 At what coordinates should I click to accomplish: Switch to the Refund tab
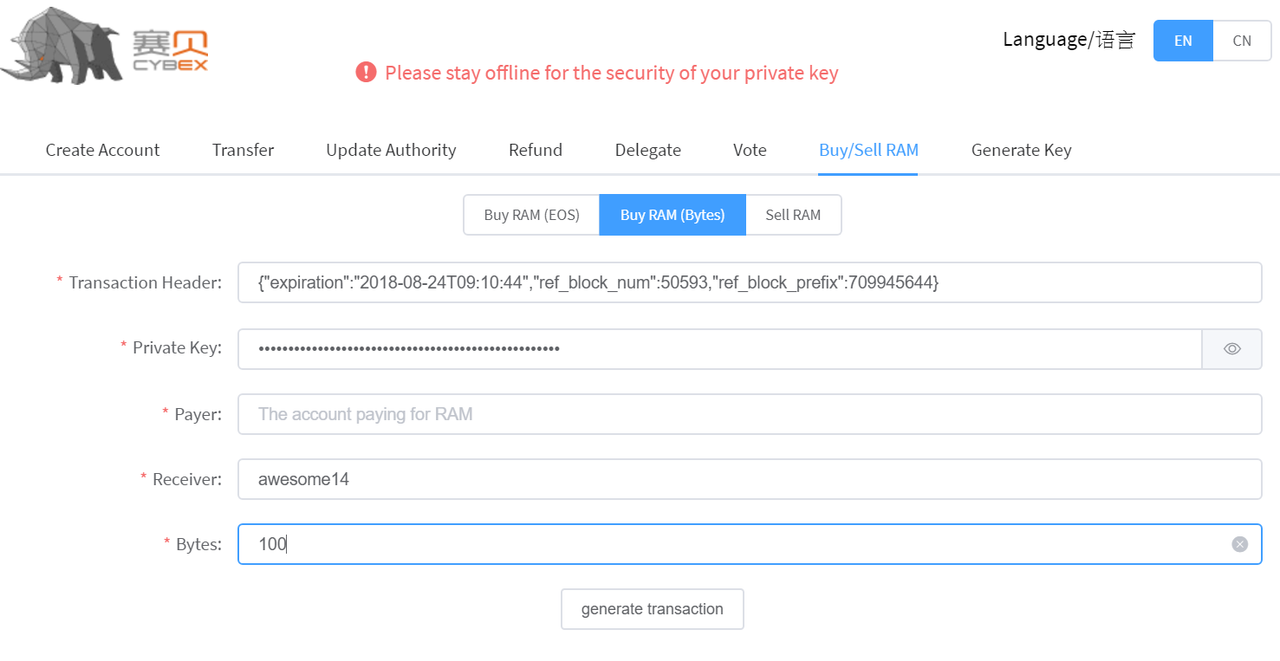click(x=535, y=150)
